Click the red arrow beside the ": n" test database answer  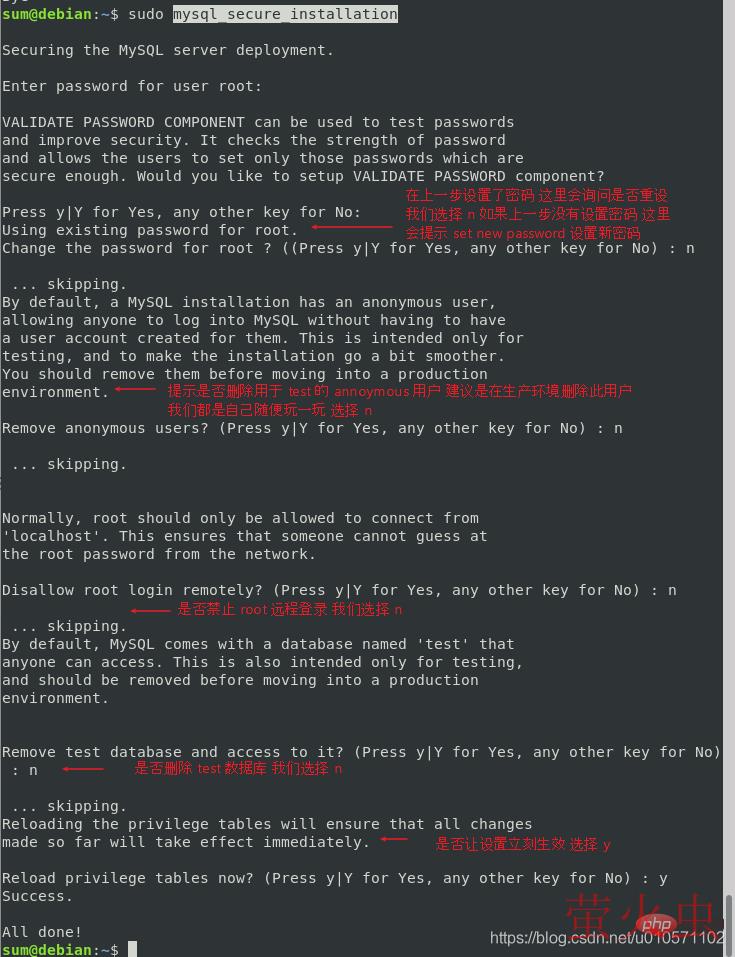(x=83, y=769)
